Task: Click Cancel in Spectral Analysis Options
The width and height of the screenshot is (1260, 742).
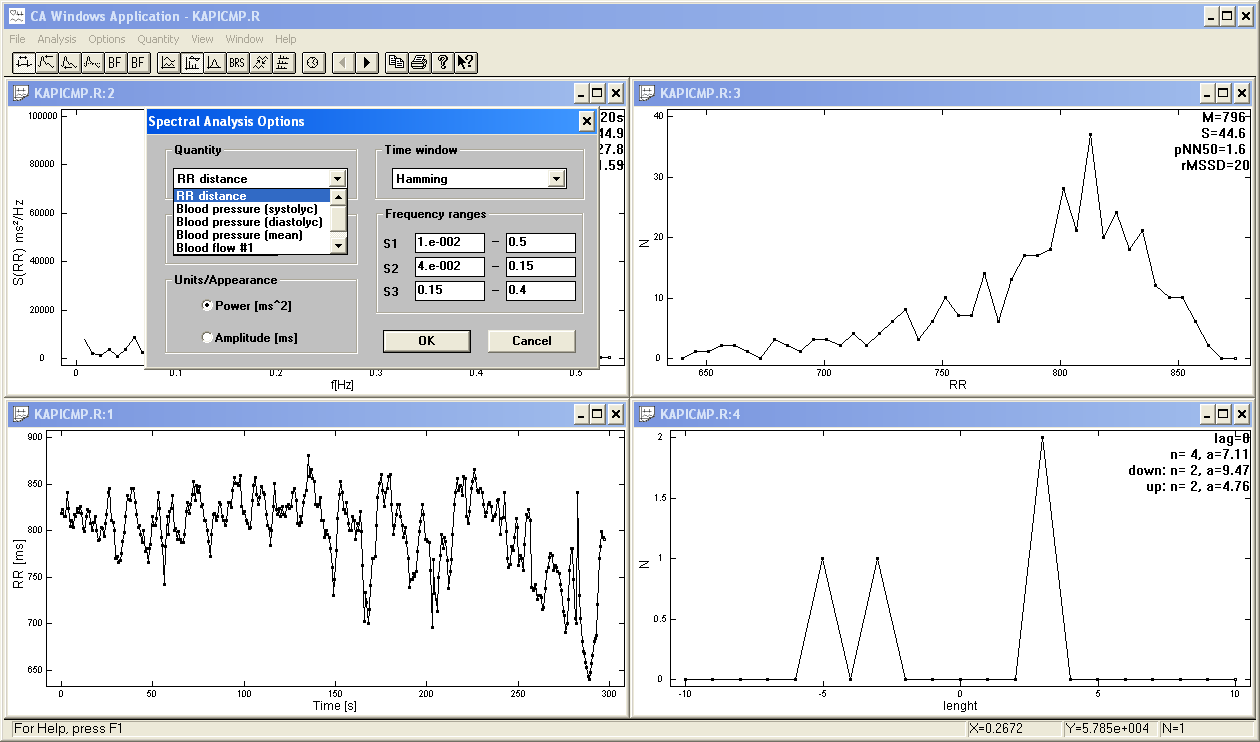Action: tap(531, 341)
